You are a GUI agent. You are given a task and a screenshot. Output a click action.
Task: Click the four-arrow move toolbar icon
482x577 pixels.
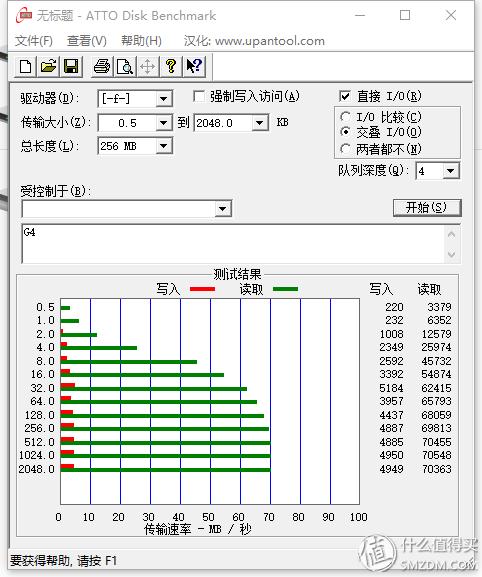[148, 67]
